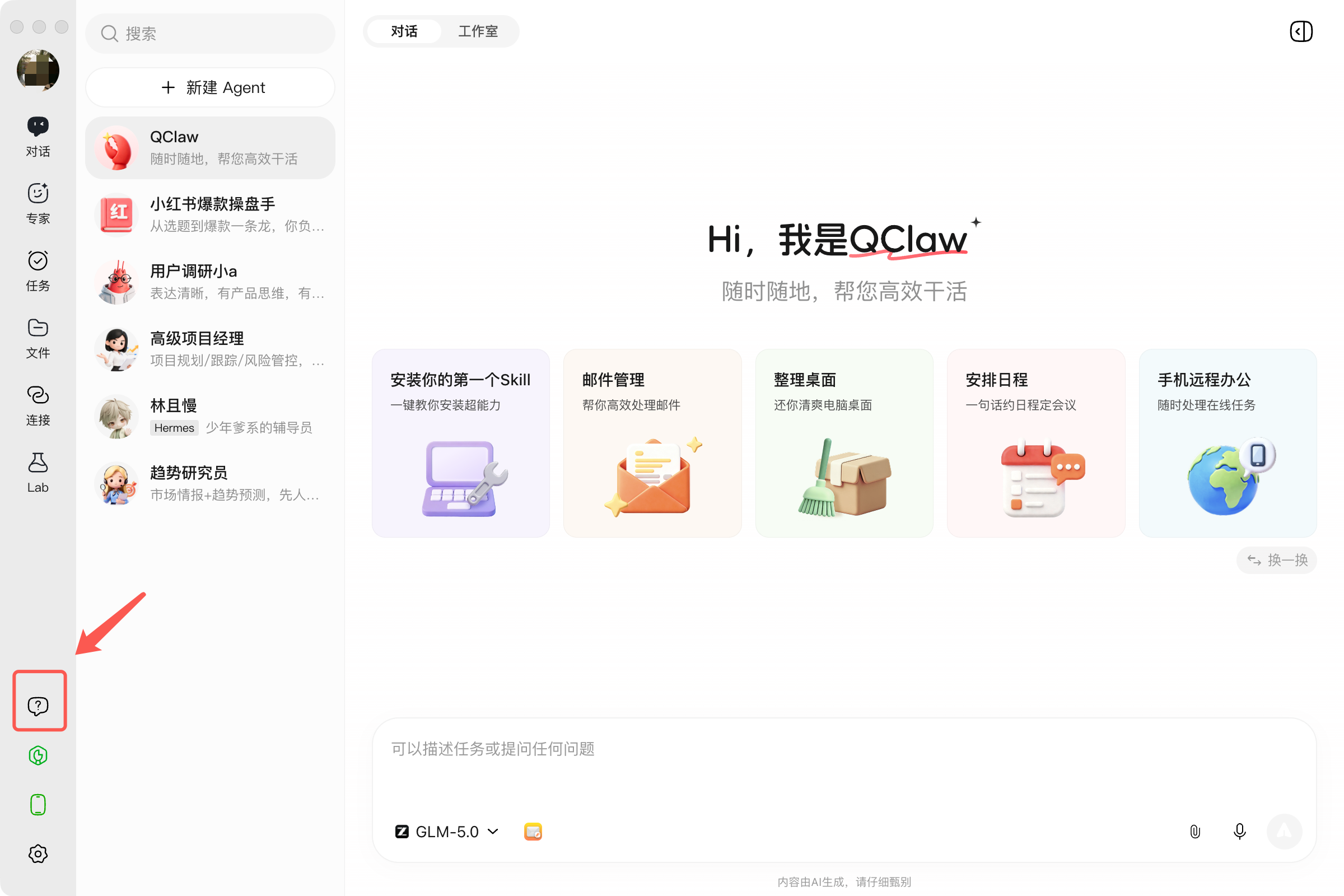Open the 对话 section in the sidebar
The image size is (1344, 896).
point(38,137)
